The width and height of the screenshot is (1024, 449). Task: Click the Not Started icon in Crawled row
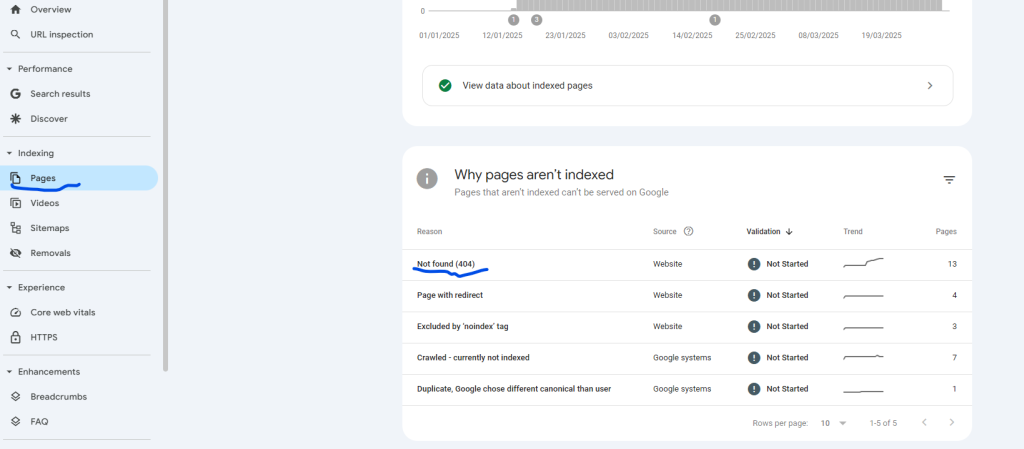click(x=754, y=358)
